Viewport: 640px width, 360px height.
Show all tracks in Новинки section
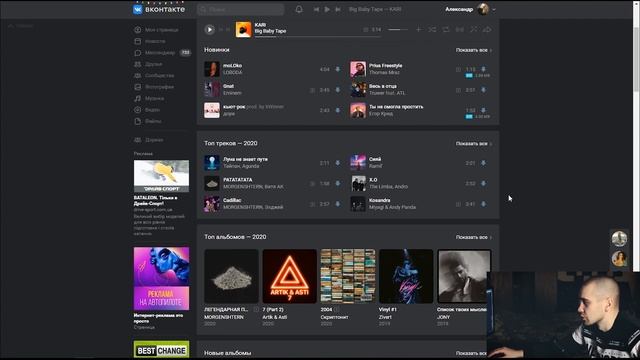tap(473, 50)
